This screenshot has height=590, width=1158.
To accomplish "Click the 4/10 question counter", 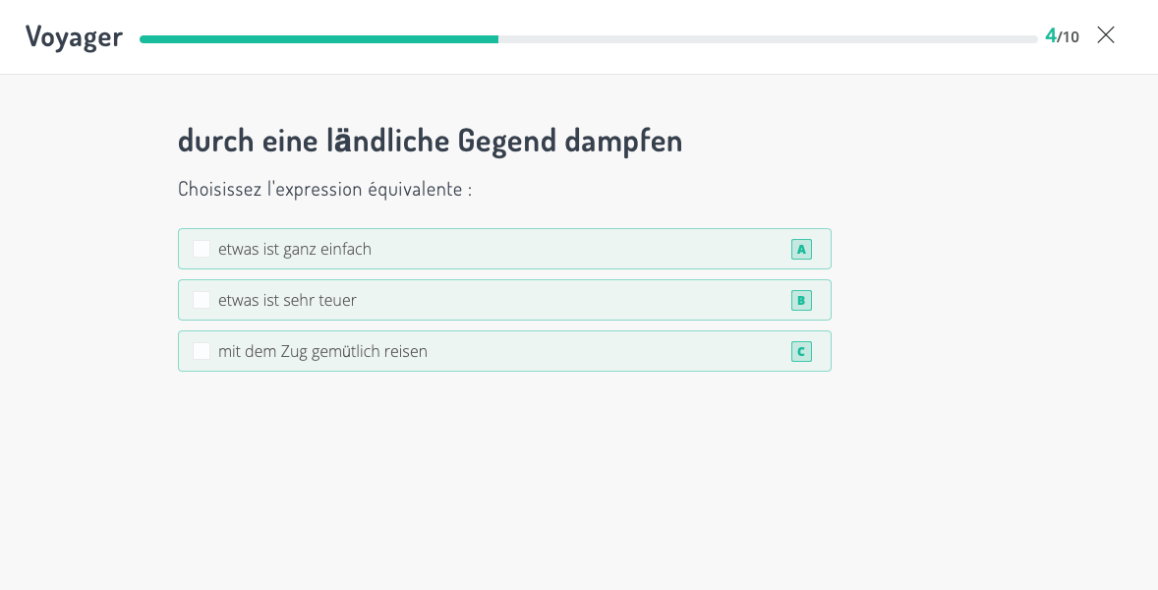I will (1061, 36).
